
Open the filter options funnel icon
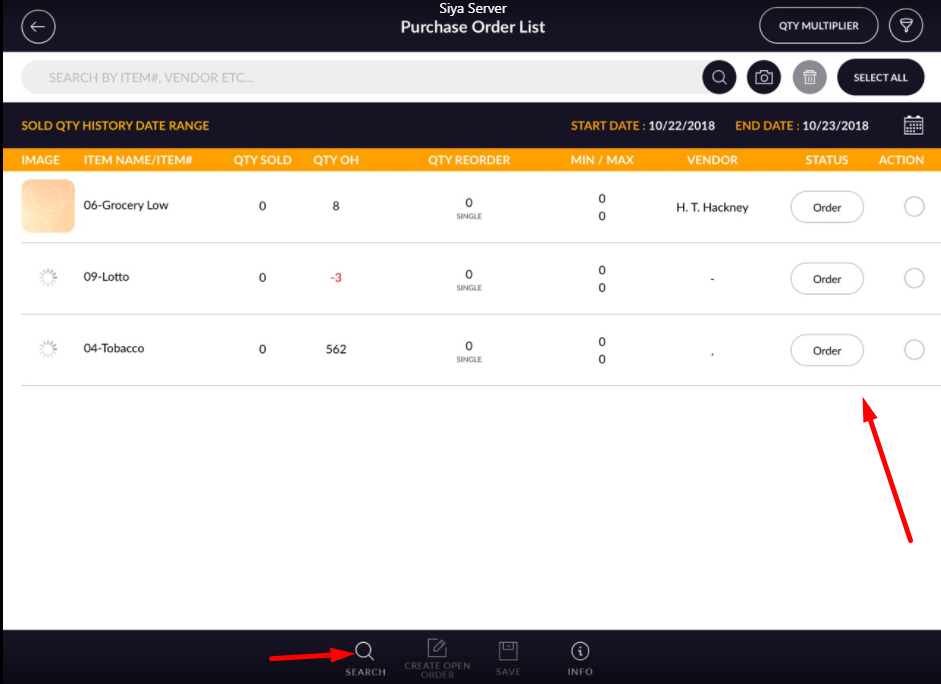tap(905, 25)
